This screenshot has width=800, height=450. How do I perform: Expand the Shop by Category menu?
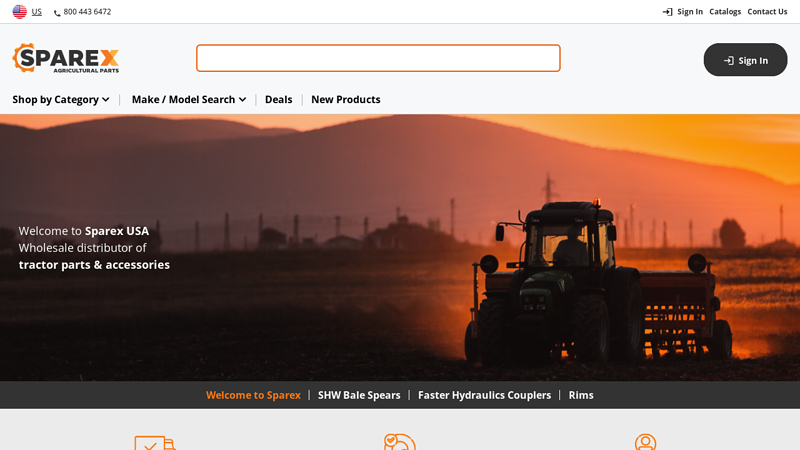[x=61, y=99]
